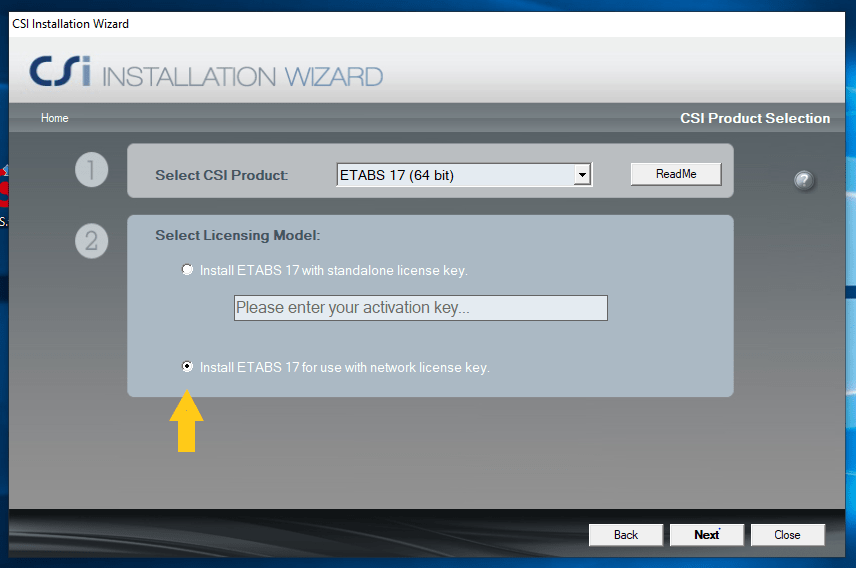This screenshot has height=568, width=856.
Task: Select standalone license key install option
Action: pyautogui.click(x=187, y=269)
